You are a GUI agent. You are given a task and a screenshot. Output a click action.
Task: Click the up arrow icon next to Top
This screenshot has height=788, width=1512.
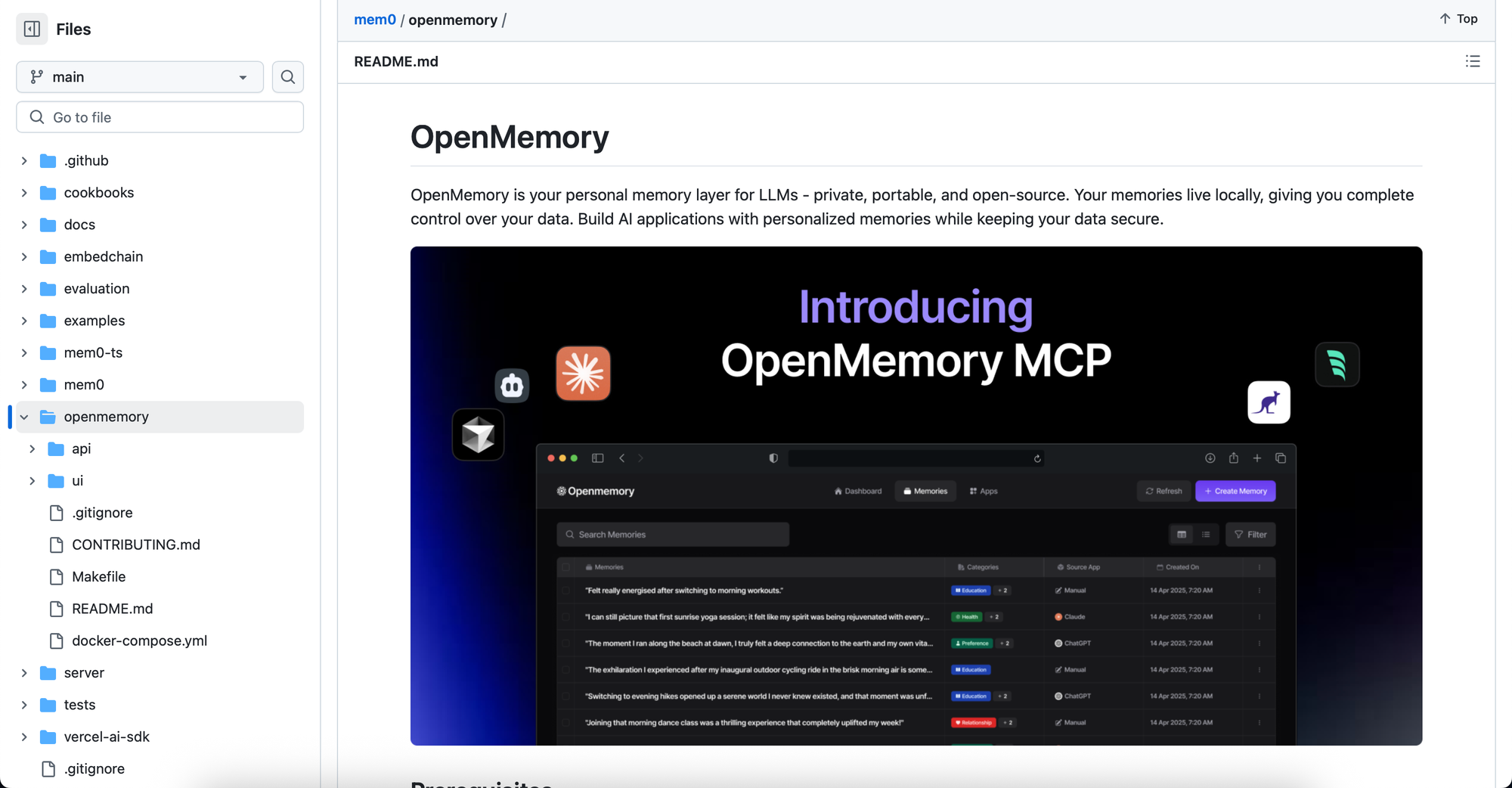[1445, 19]
